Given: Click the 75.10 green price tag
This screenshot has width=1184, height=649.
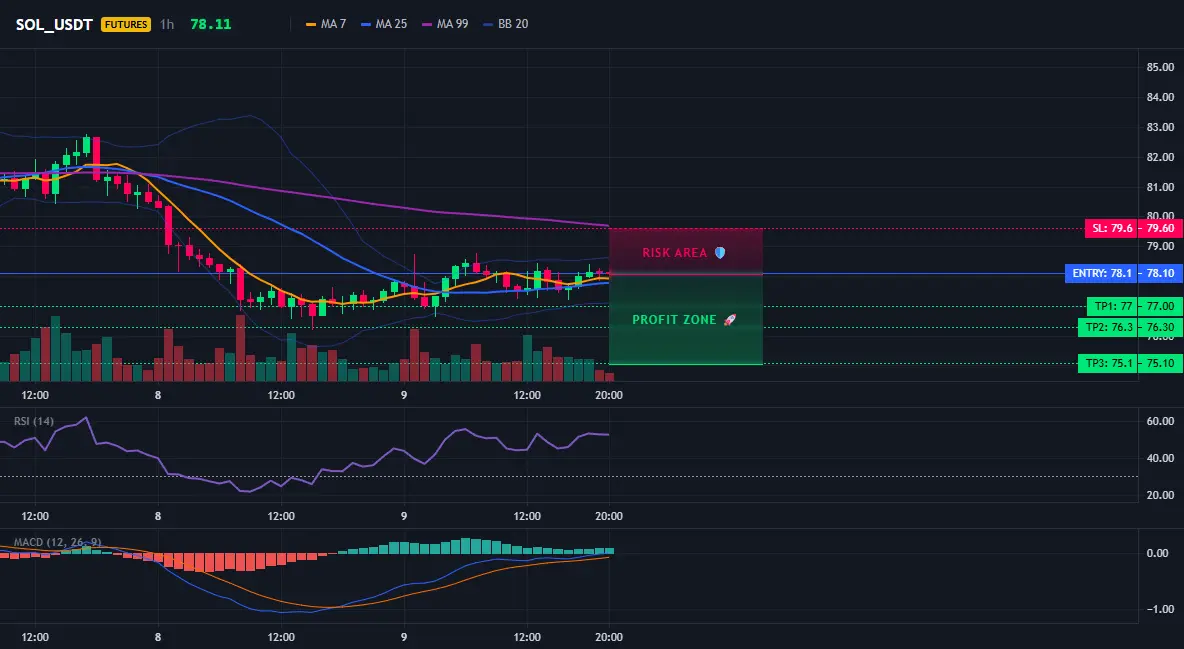Looking at the screenshot, I should 1161,363.
